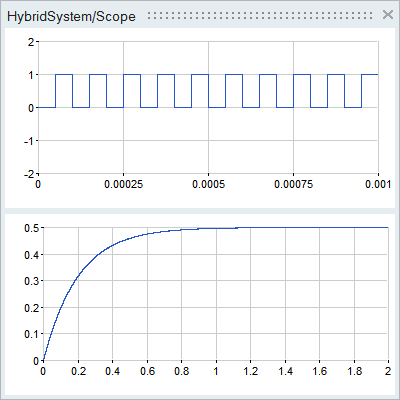Click the divider between the two plots
Viewport: 400px width, 400px height.
coord(200,211)
